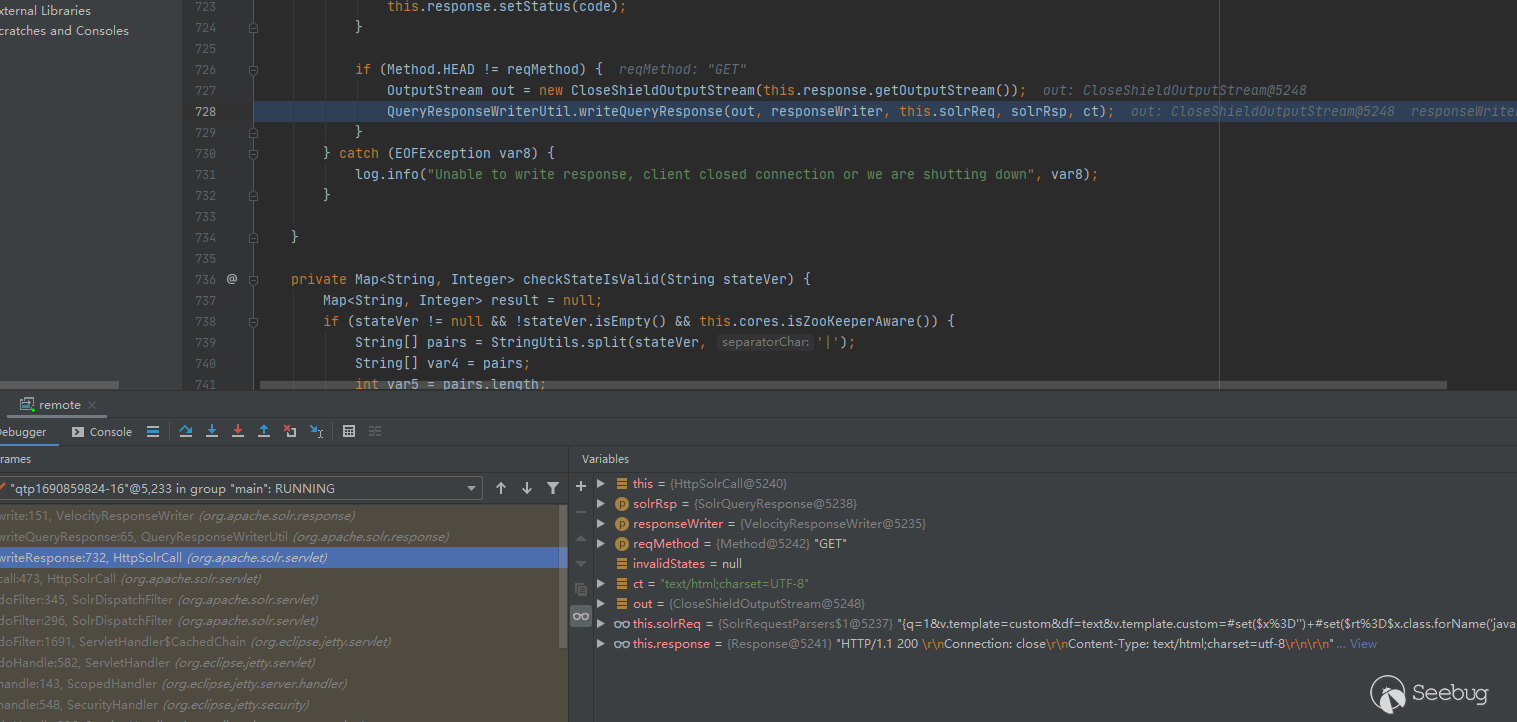Click the Run to Cursor icon
1517x722 pixels.
point(316,432)
